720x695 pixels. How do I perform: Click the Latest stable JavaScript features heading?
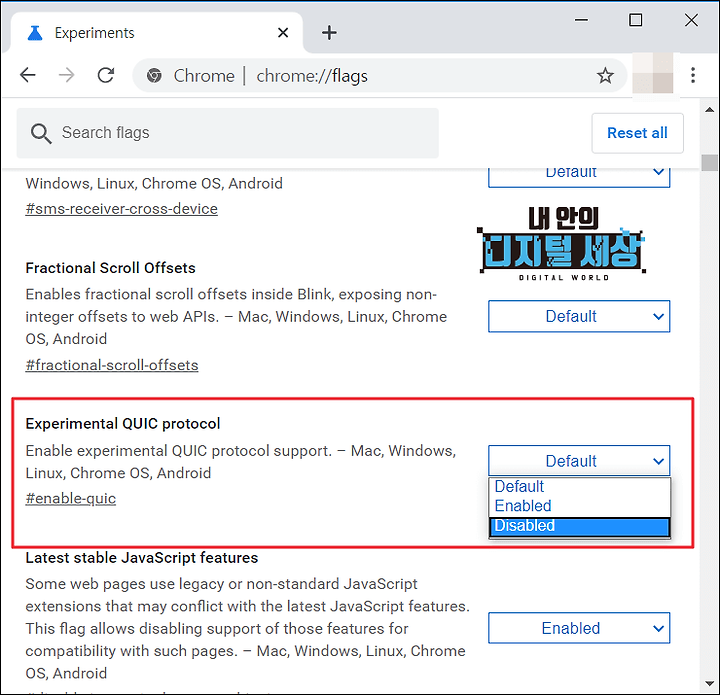[x=142, y=558]
